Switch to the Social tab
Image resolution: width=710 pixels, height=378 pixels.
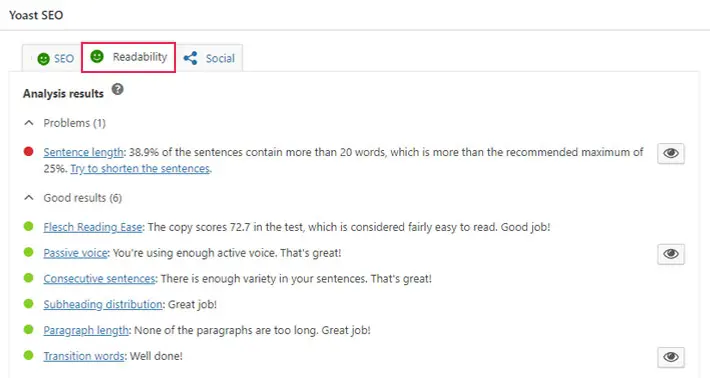(x=209, y=58)
